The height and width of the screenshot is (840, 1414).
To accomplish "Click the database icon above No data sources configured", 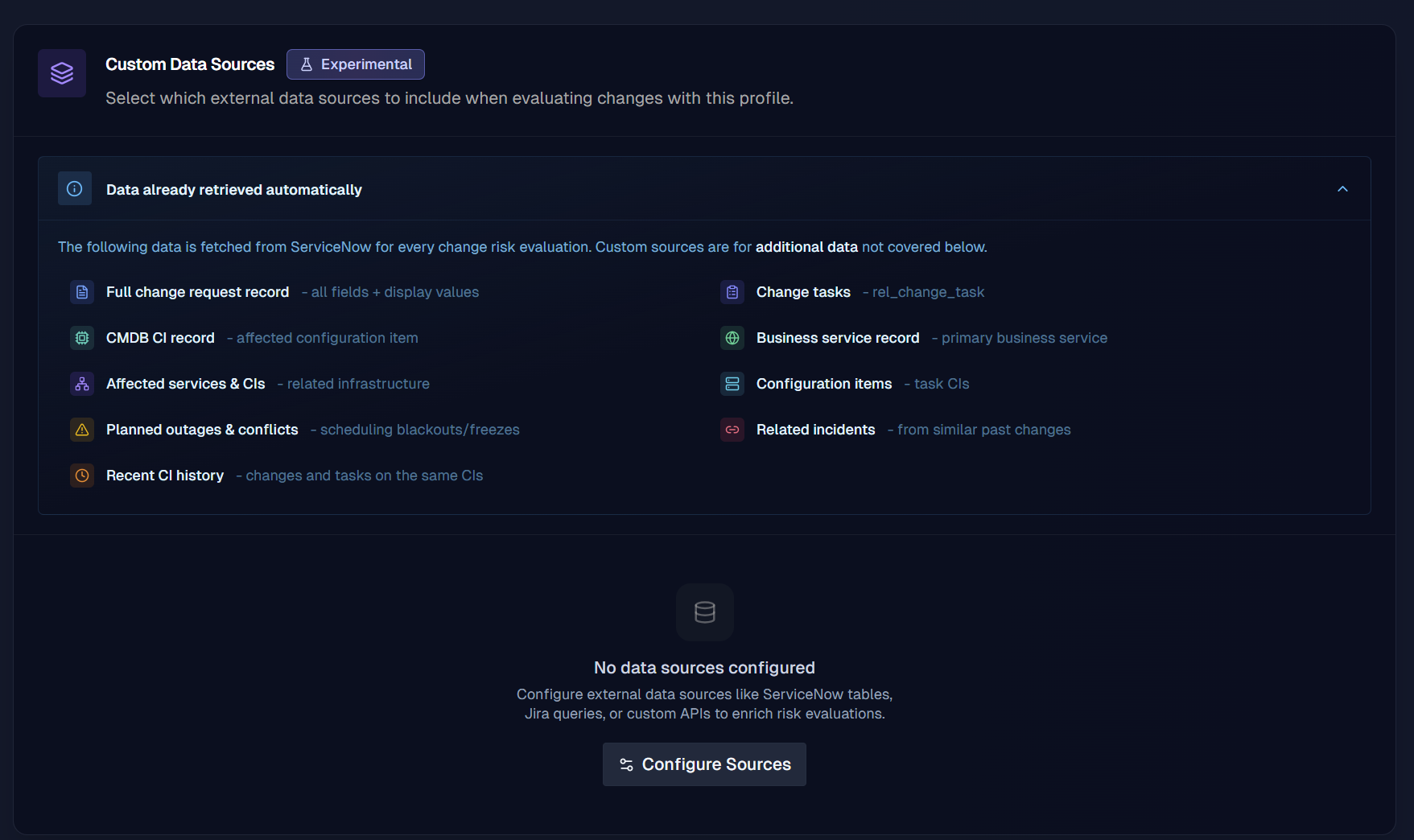I will click(x=704, y=611).
